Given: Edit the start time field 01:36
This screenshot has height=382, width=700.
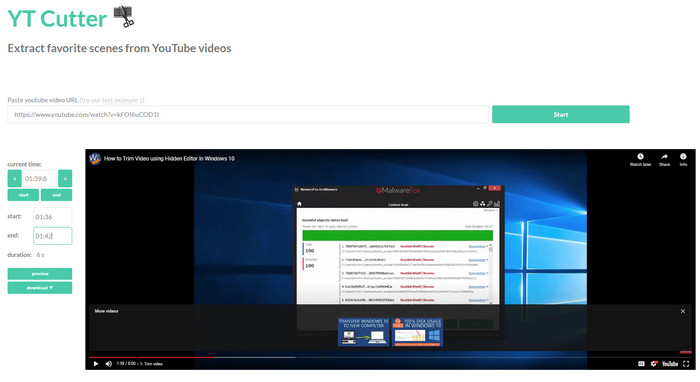Looking at the screenshot, I should click(x=52, y=217).
